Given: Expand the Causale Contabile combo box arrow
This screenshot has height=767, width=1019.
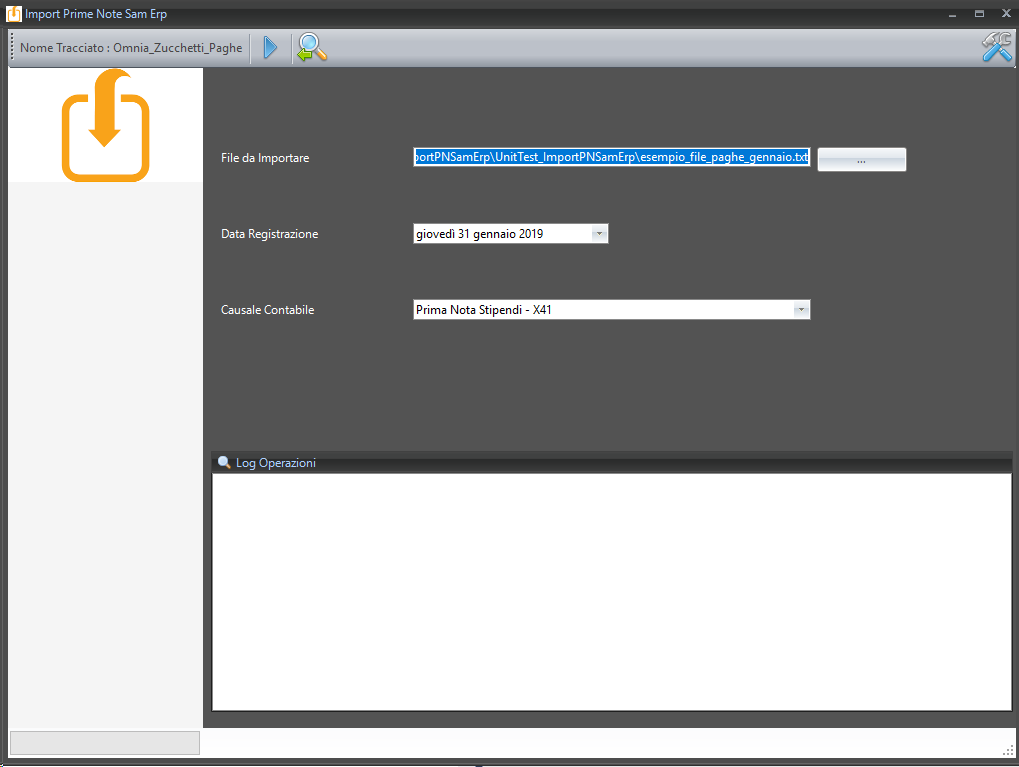Looking at the screenshot, I should click(x=800, y=310).
